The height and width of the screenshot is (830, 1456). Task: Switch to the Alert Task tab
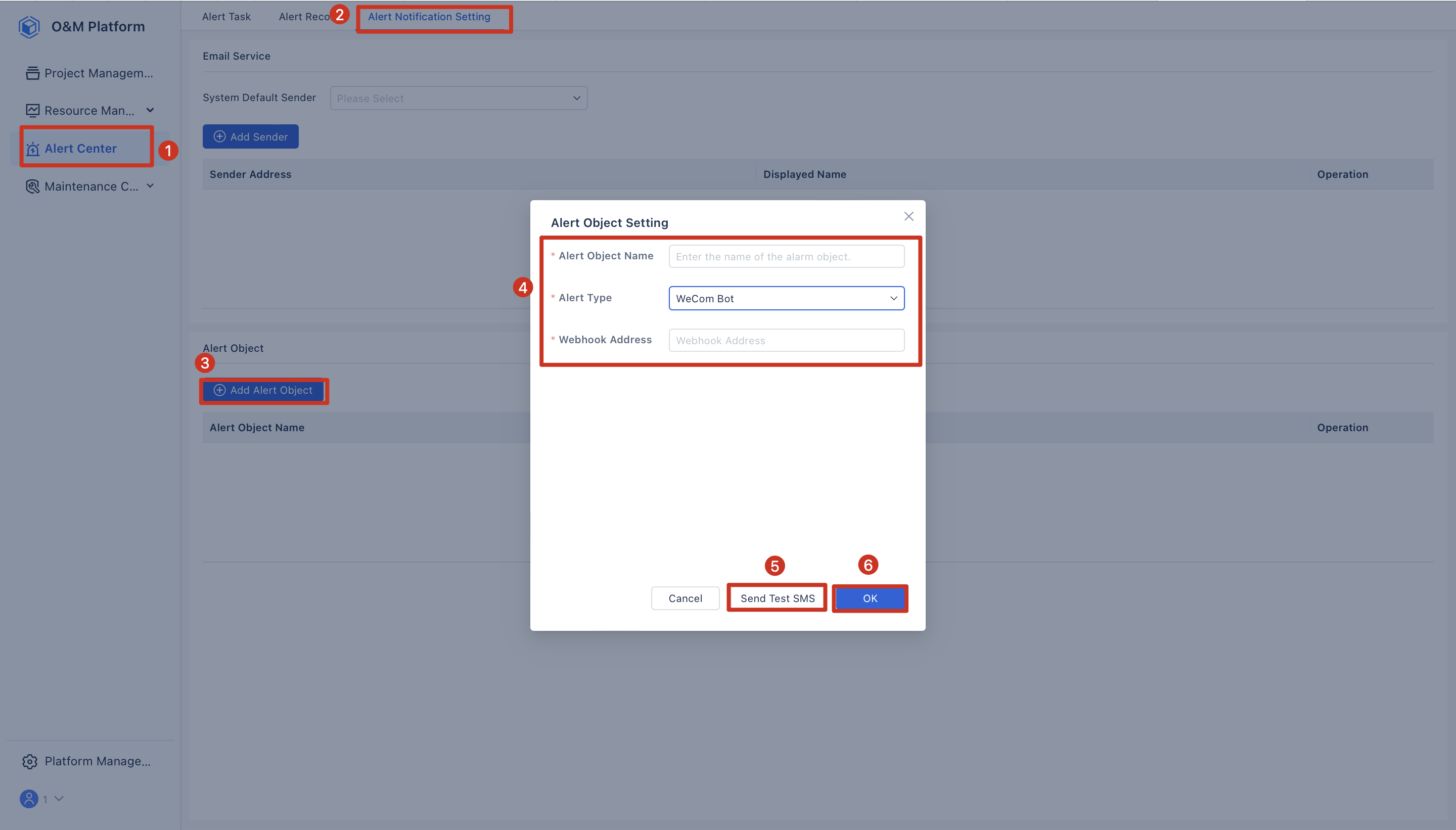[x=226, y=17]
